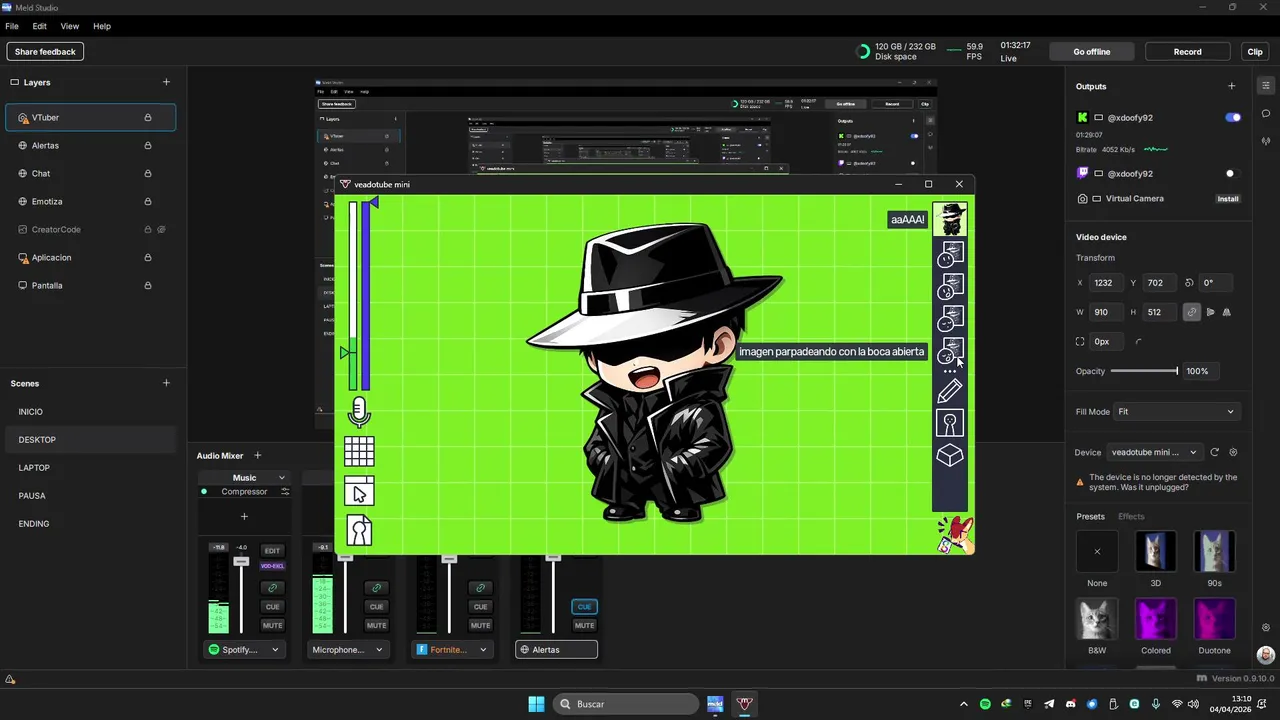The height and width of the screenshot is (720, 1280).
Task: Show hidden tray icons chevron
Action: (964, 704)
